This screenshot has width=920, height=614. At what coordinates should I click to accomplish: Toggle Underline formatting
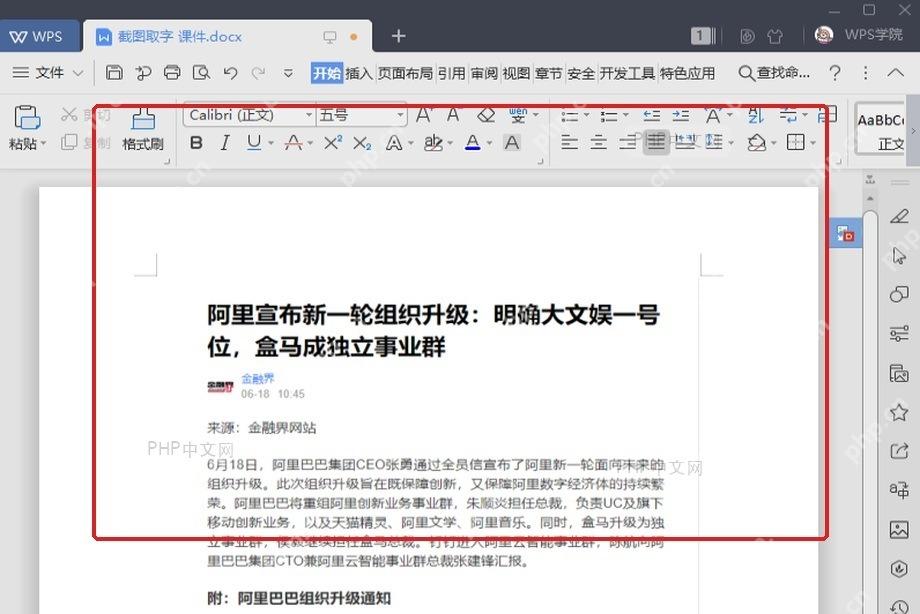pos(254,143)
